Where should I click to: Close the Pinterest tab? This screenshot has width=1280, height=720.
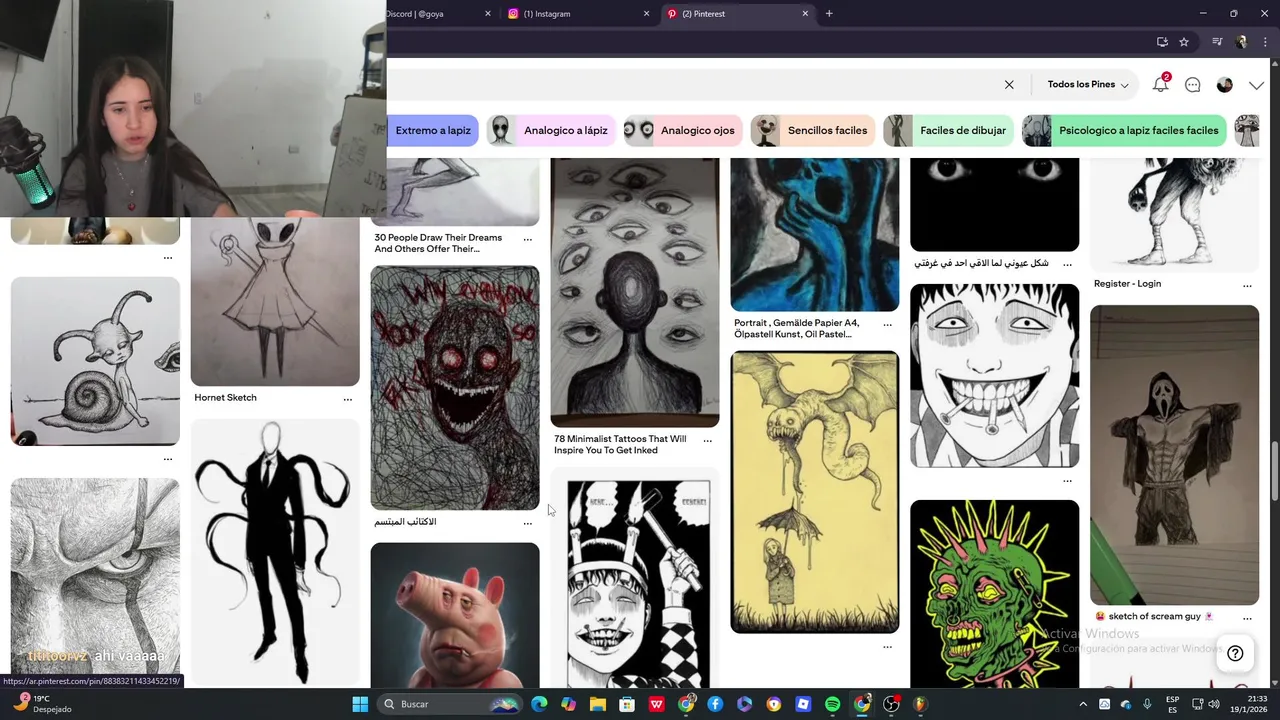coord(805,14)
